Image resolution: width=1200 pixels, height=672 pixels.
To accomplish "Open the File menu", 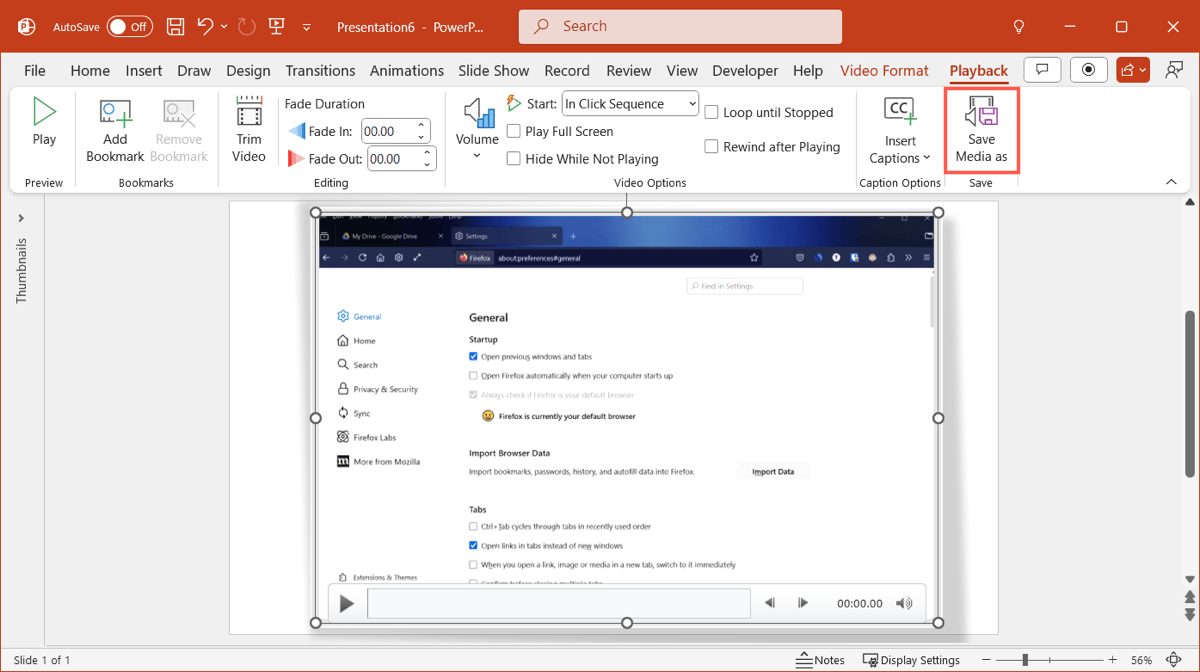I will (x=35, y=70).
